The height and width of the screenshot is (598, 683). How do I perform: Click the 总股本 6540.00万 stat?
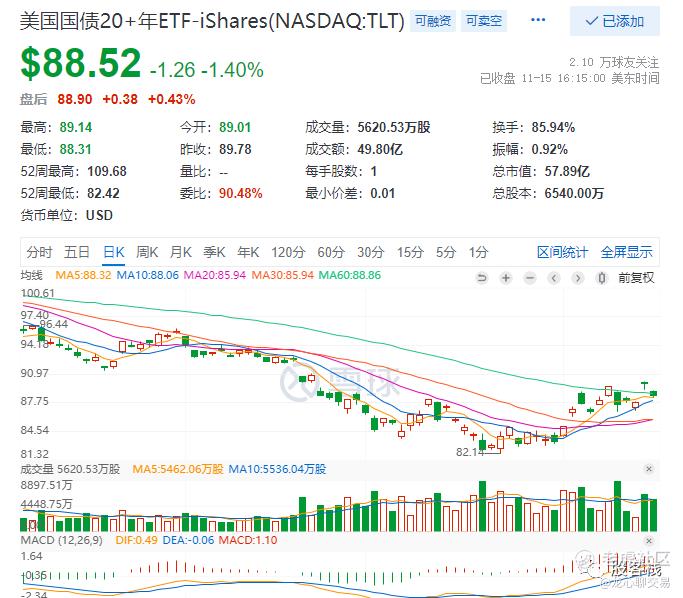[x=548, y=193]
